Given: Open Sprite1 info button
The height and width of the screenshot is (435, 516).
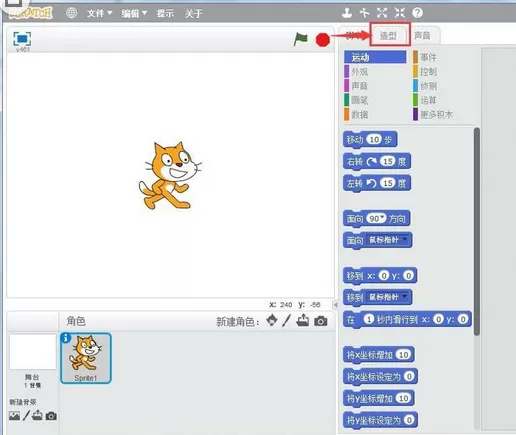Looking at the screenshot, I should [66, 338].
